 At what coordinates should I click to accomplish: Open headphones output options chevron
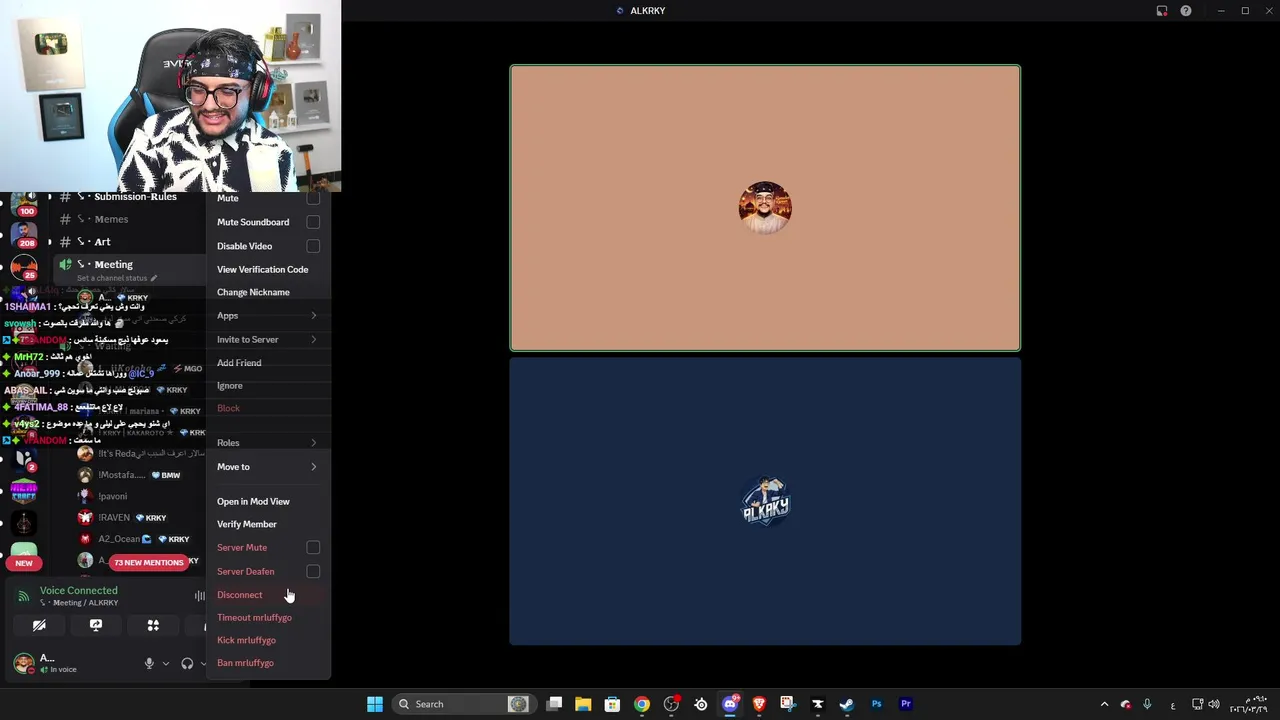(203, 664)
